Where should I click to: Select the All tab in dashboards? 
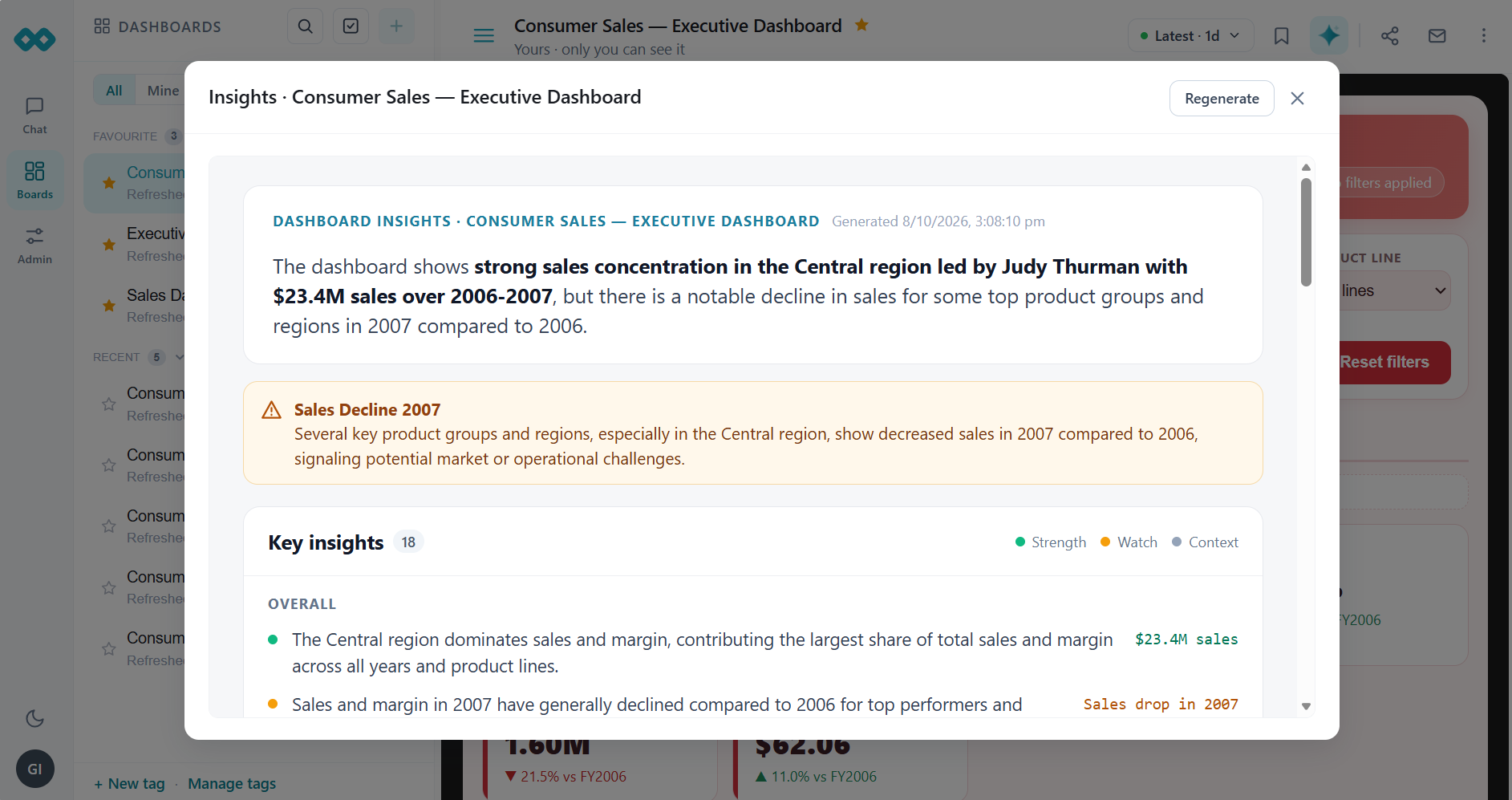pos(115,91)
